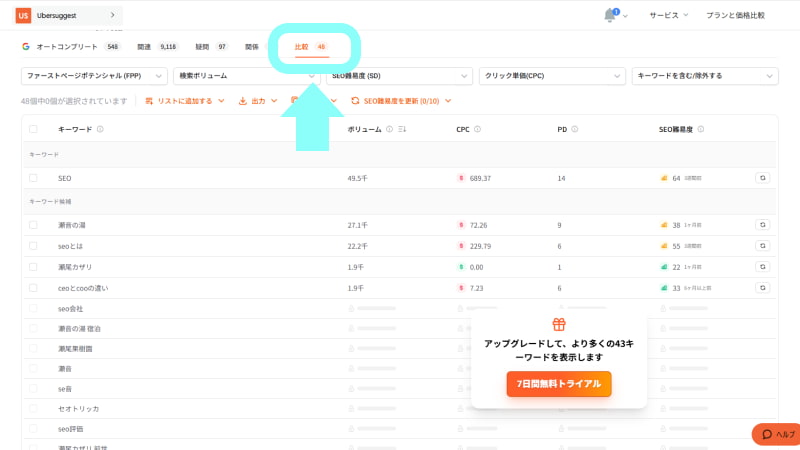Click seo評価 keyword text
This screenshot has height=450, width=800.
pyautogui.click(x=70, y=429)
